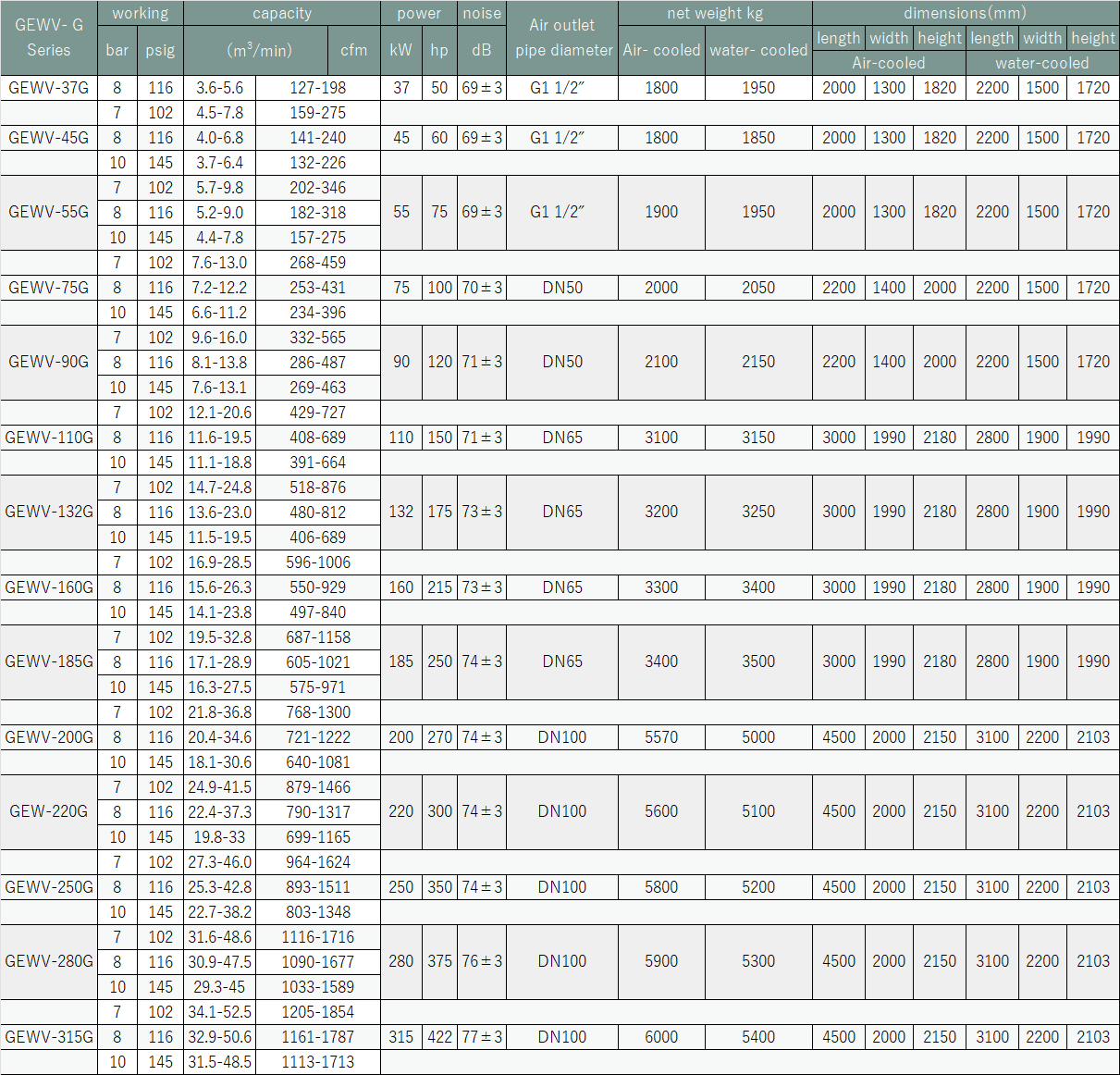
Task: Click the 'GEWV- G Series' header cell
Action: 49,38
